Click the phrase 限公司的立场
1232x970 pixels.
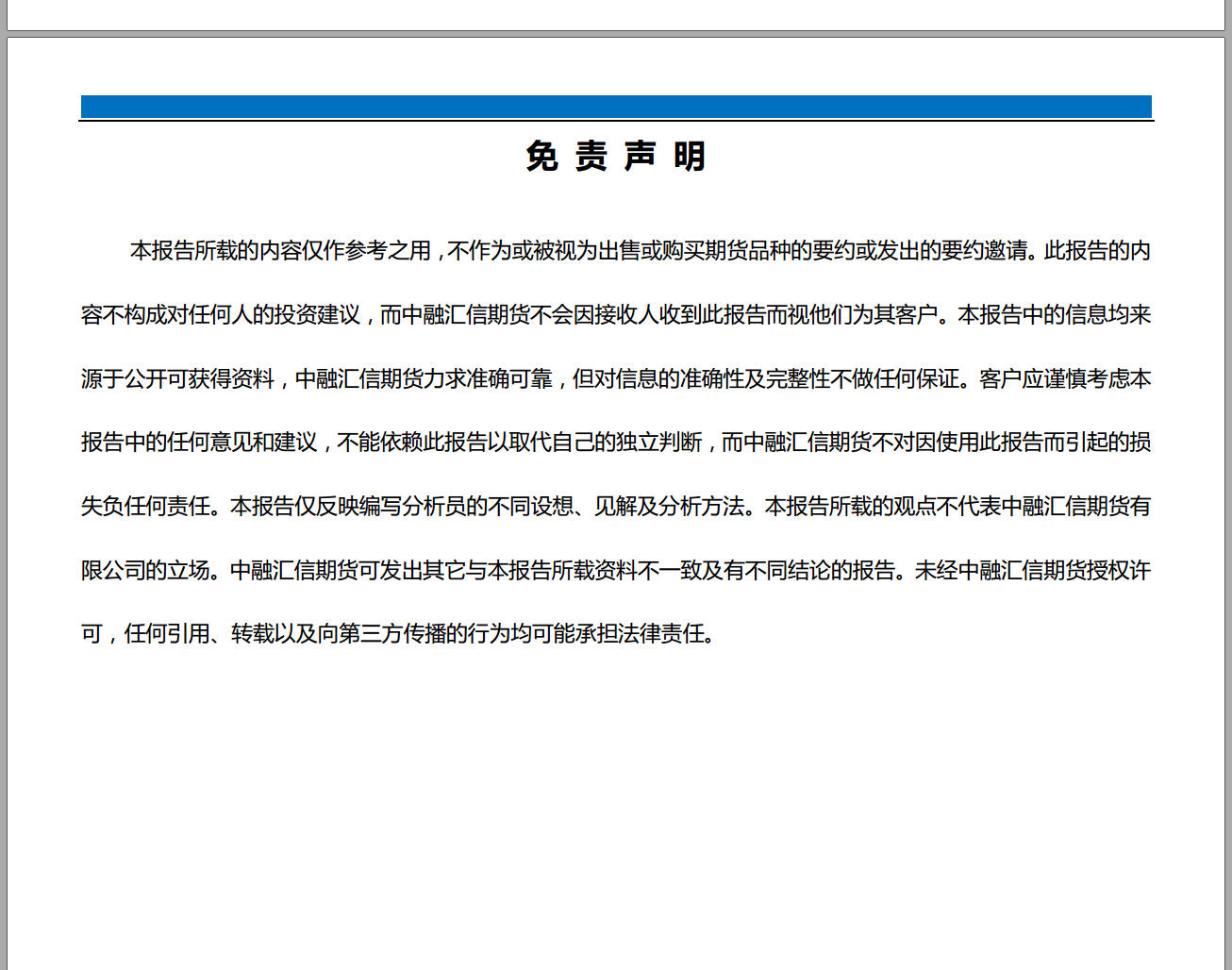point(145,571)
